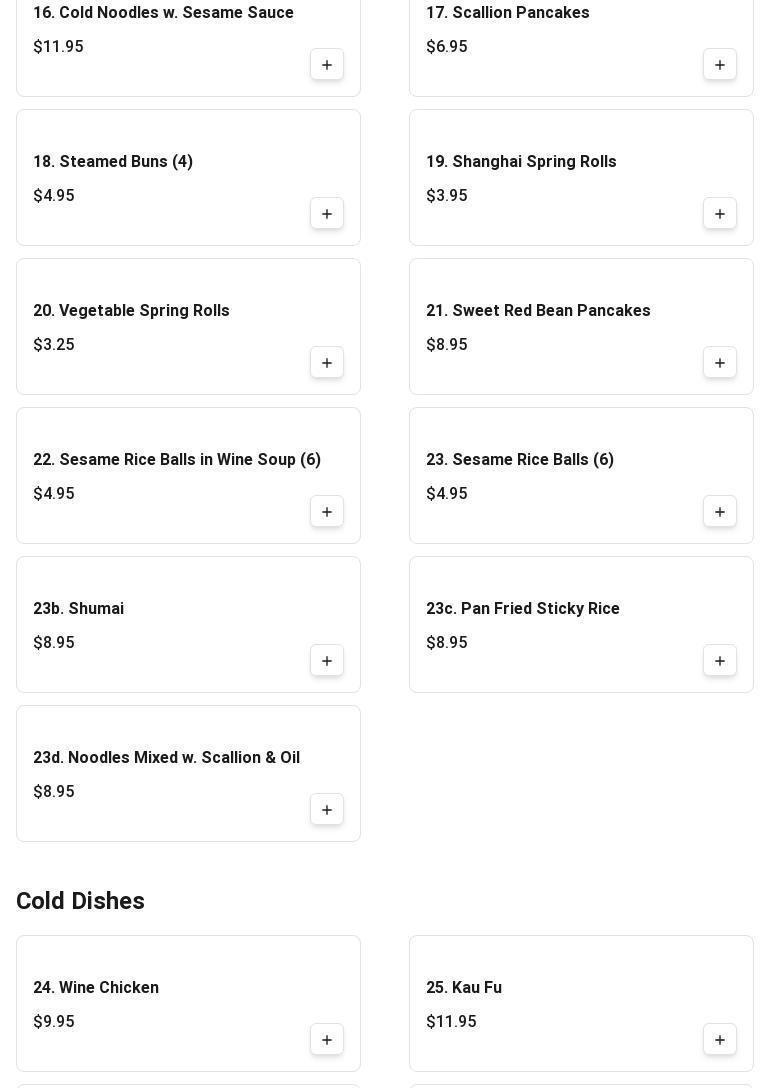The image size is (770, 1088).
Task: Add Sesame Rice Balls in Wine Soup
Action: pyautogui.click(x=327, y=512)
